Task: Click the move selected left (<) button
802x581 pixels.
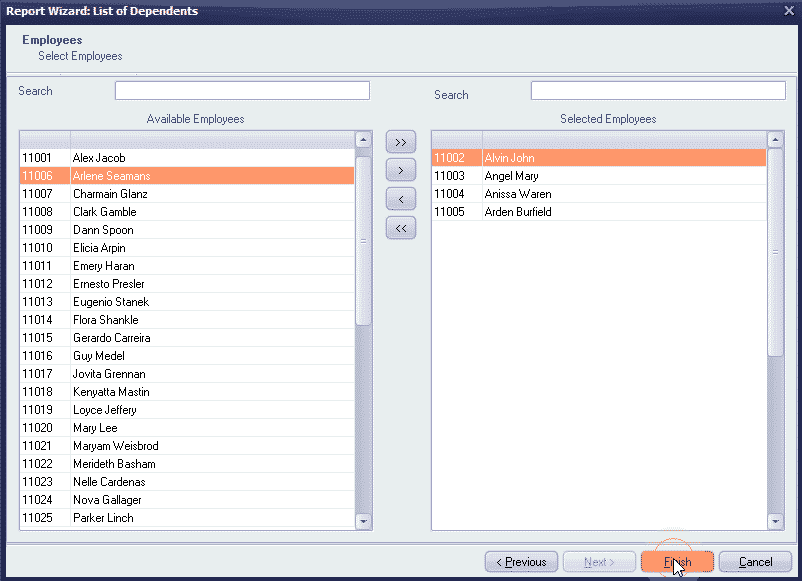Action: 400,199
